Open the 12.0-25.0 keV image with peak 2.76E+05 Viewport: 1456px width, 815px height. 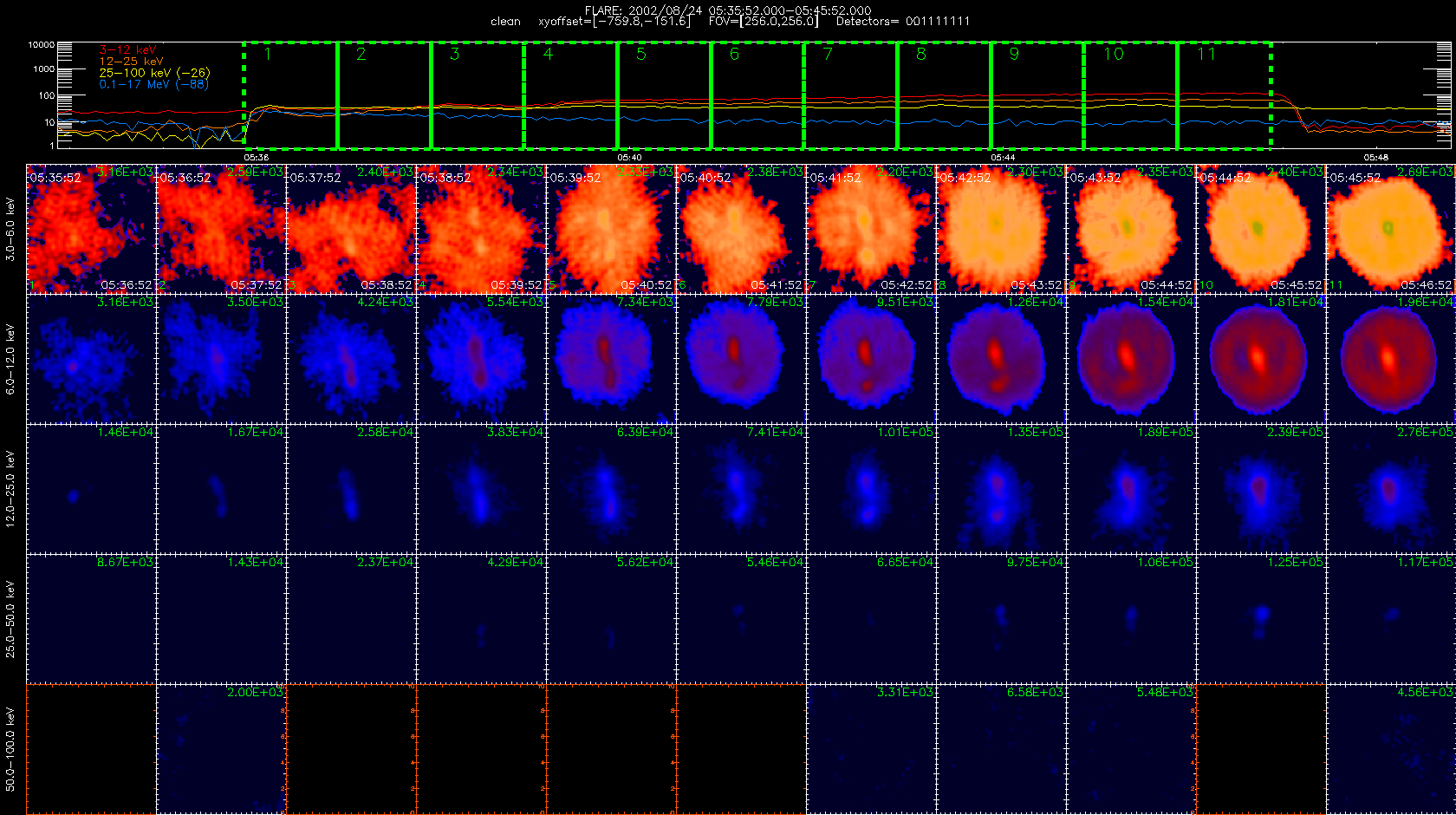coord(1391,489)
